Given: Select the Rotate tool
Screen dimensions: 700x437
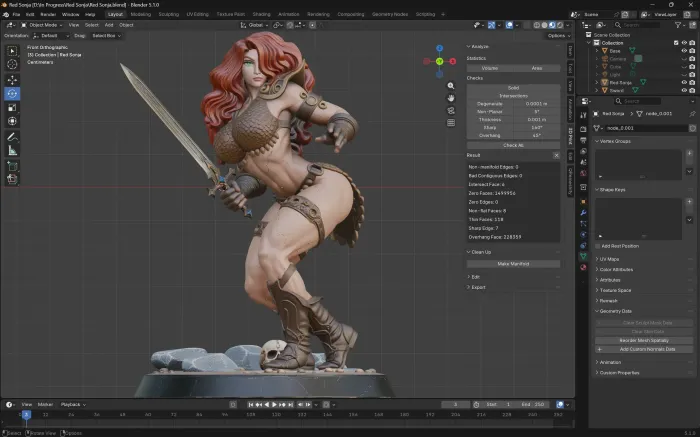Looking at the screenshot, I should (x=12, y=94).
